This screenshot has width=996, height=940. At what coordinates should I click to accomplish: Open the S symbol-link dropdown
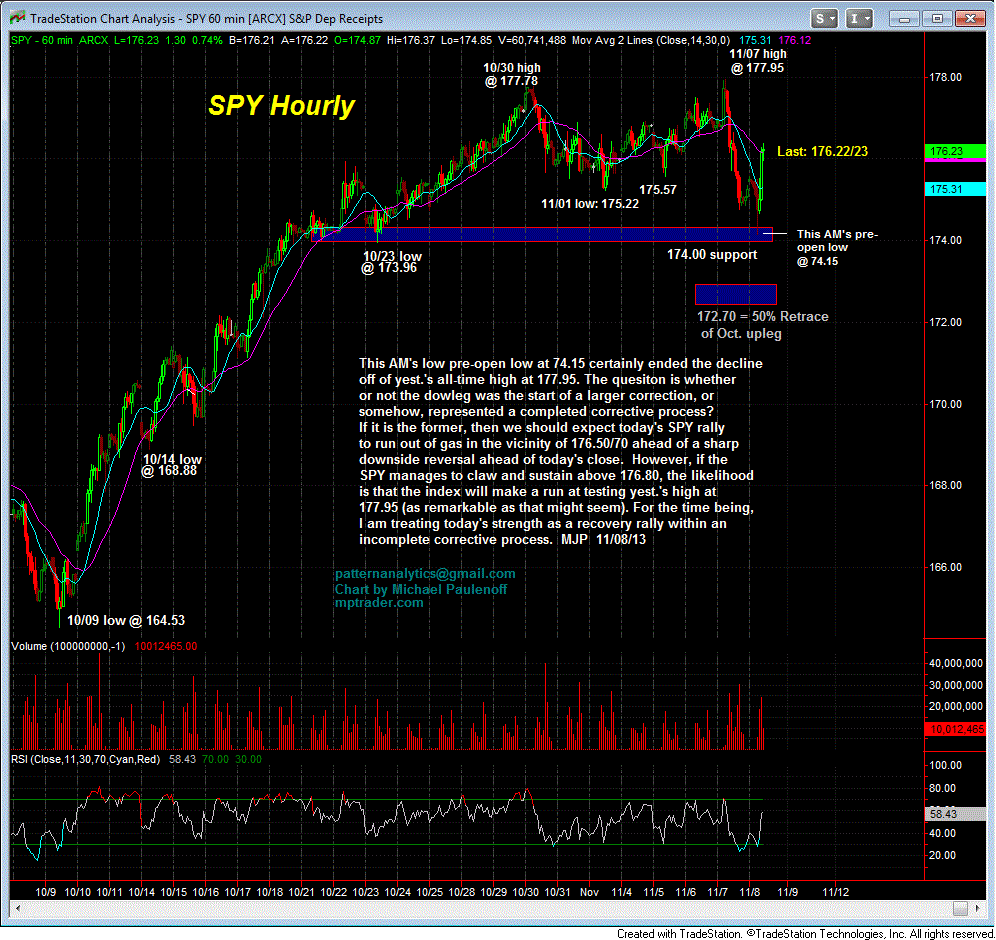pos(825,18)
